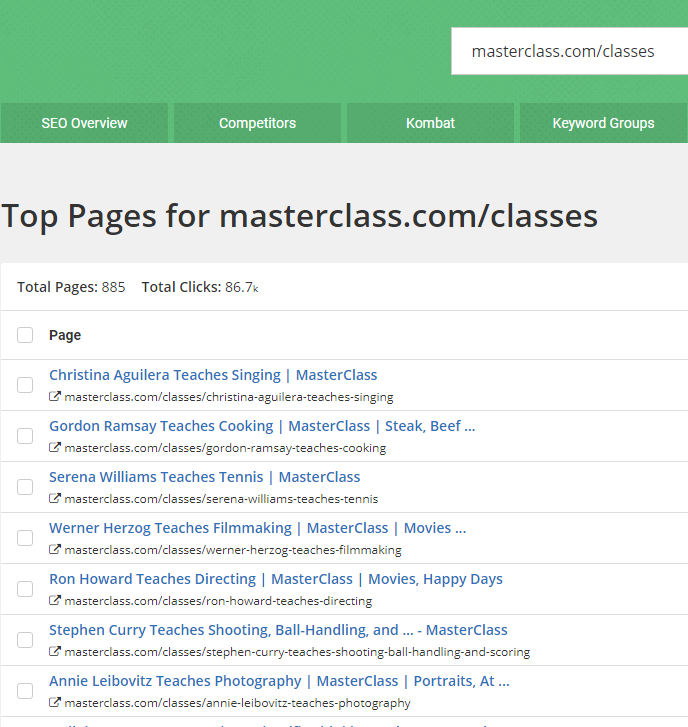Viewport: 688px width, 727px height.
Task: Click the Total Pages: 885 text
Action: coord(71,287)
